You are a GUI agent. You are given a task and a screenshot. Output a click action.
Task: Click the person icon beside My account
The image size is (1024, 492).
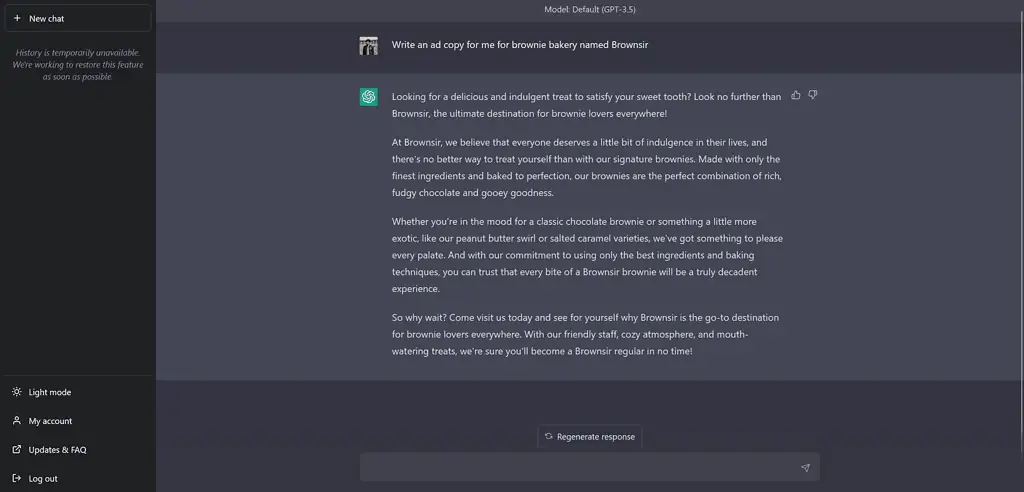point(17,421)
